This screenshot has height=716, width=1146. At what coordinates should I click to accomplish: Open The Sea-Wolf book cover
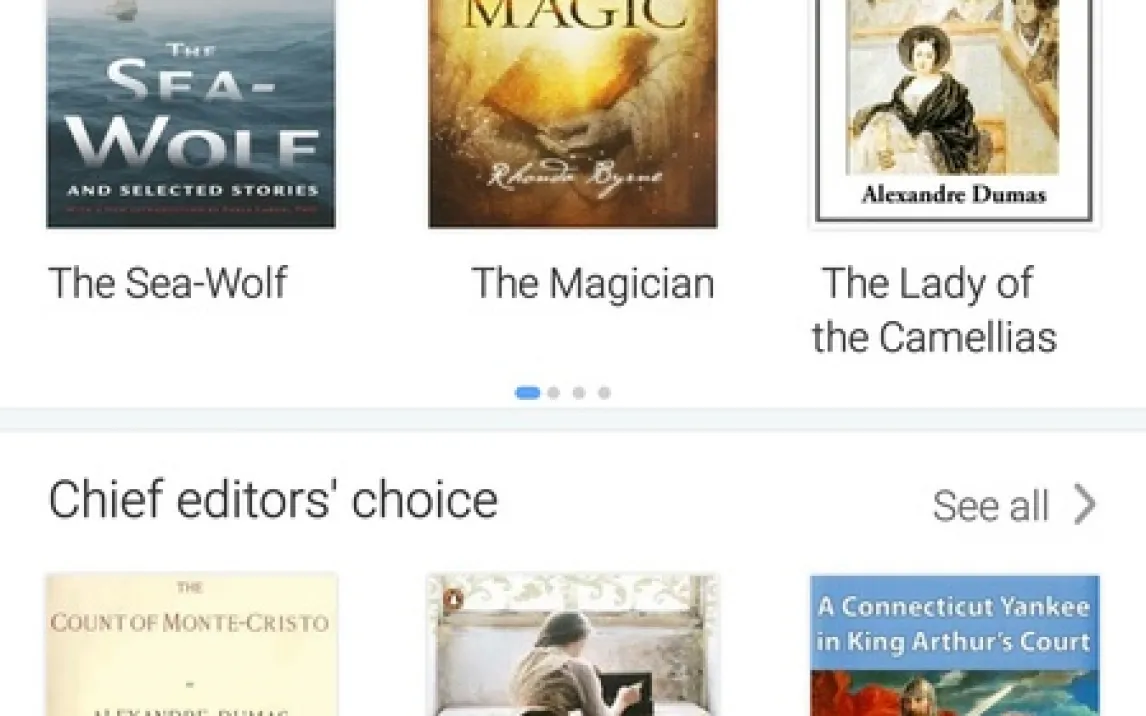point(191,113)
